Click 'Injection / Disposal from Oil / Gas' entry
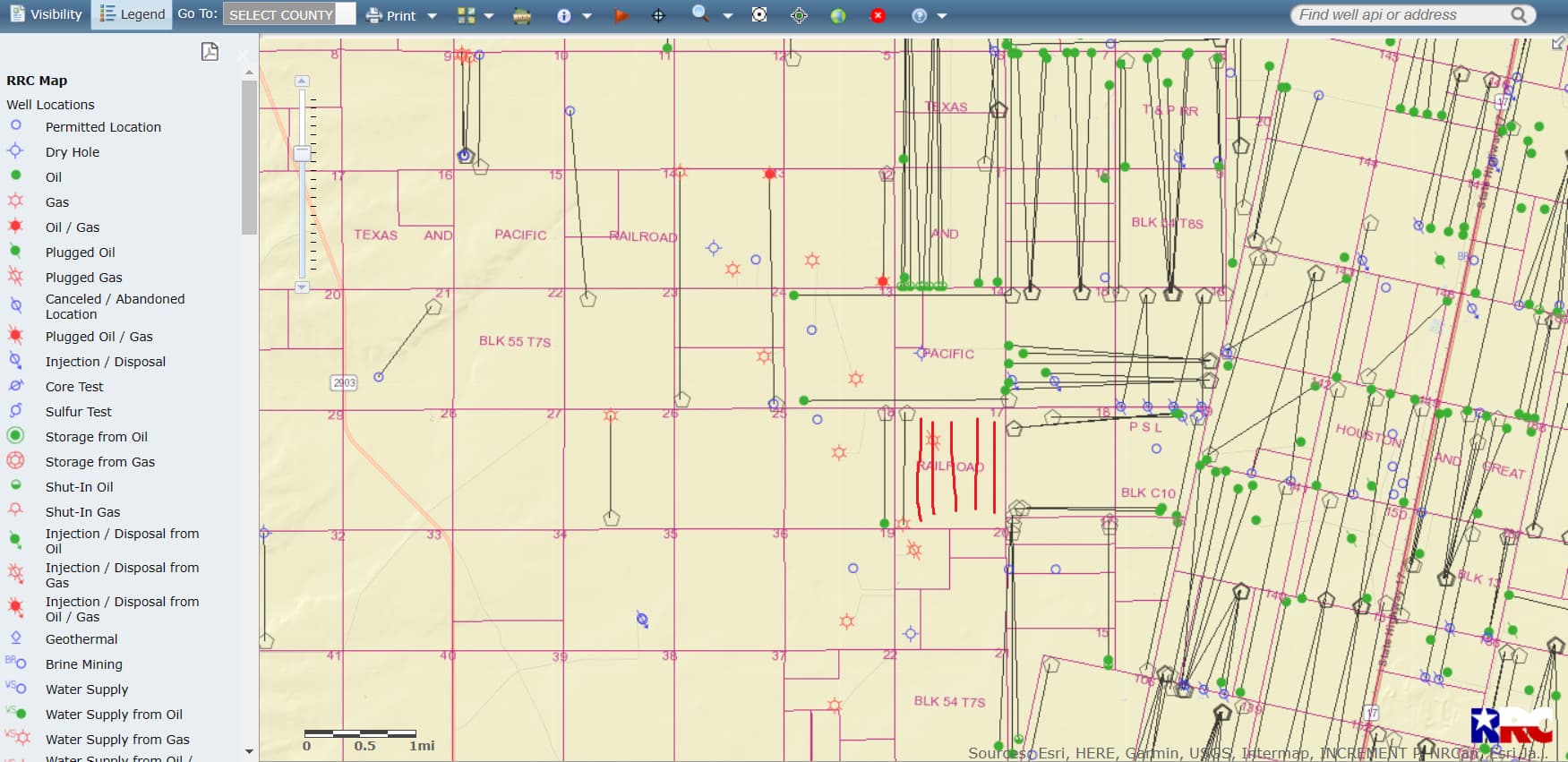This screenshot has height=762, width=1568. pos(122,609)
